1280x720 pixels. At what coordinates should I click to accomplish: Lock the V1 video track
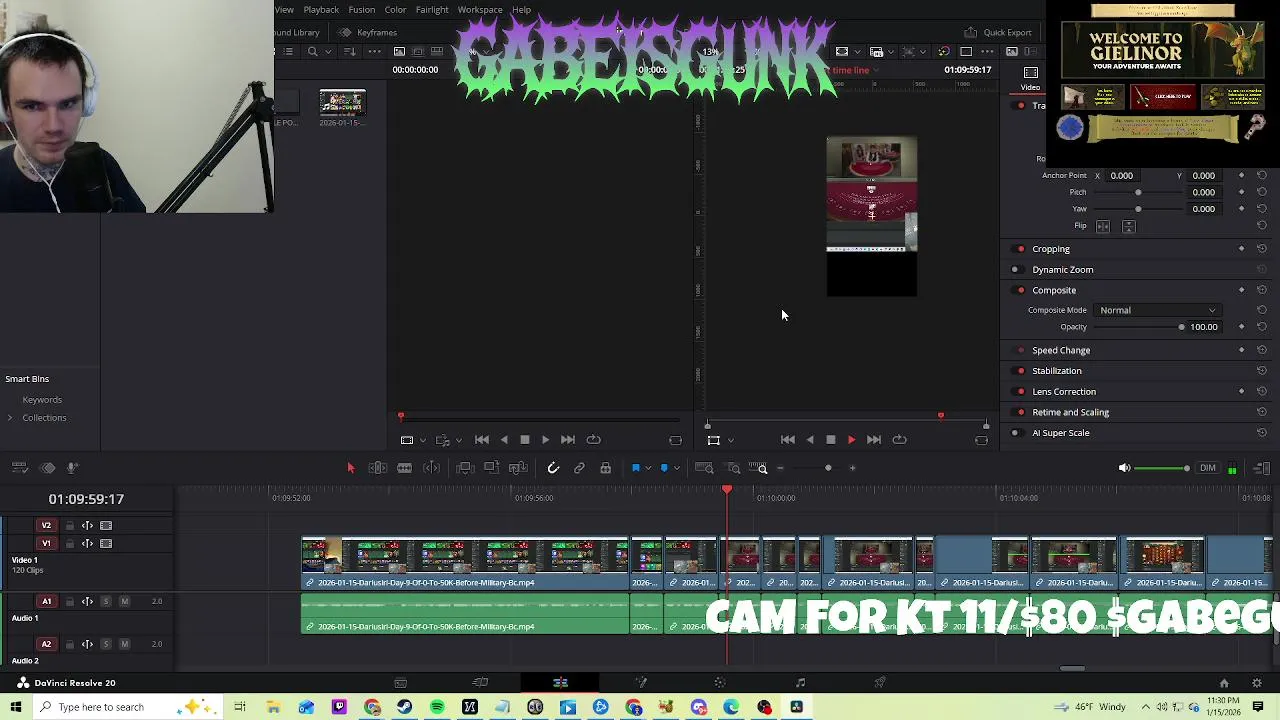(x=70, y=544)
